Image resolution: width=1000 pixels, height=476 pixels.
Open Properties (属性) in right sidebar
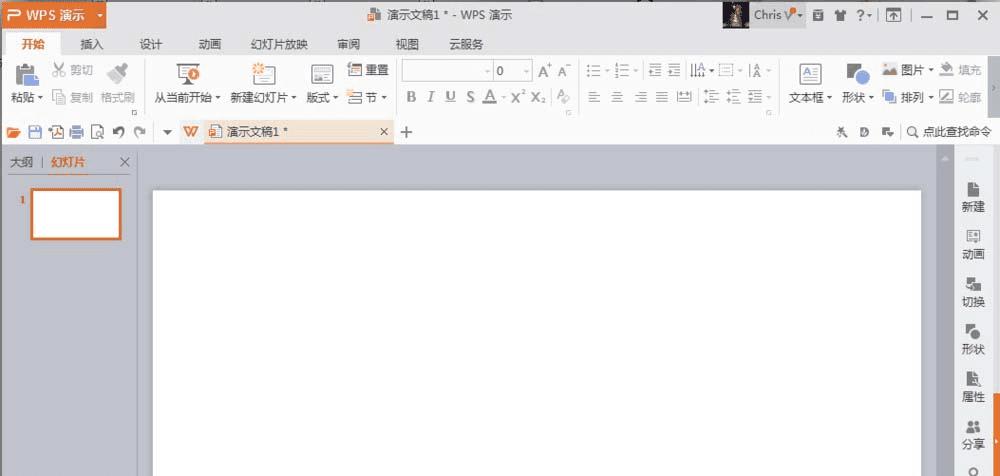(973, 387)
